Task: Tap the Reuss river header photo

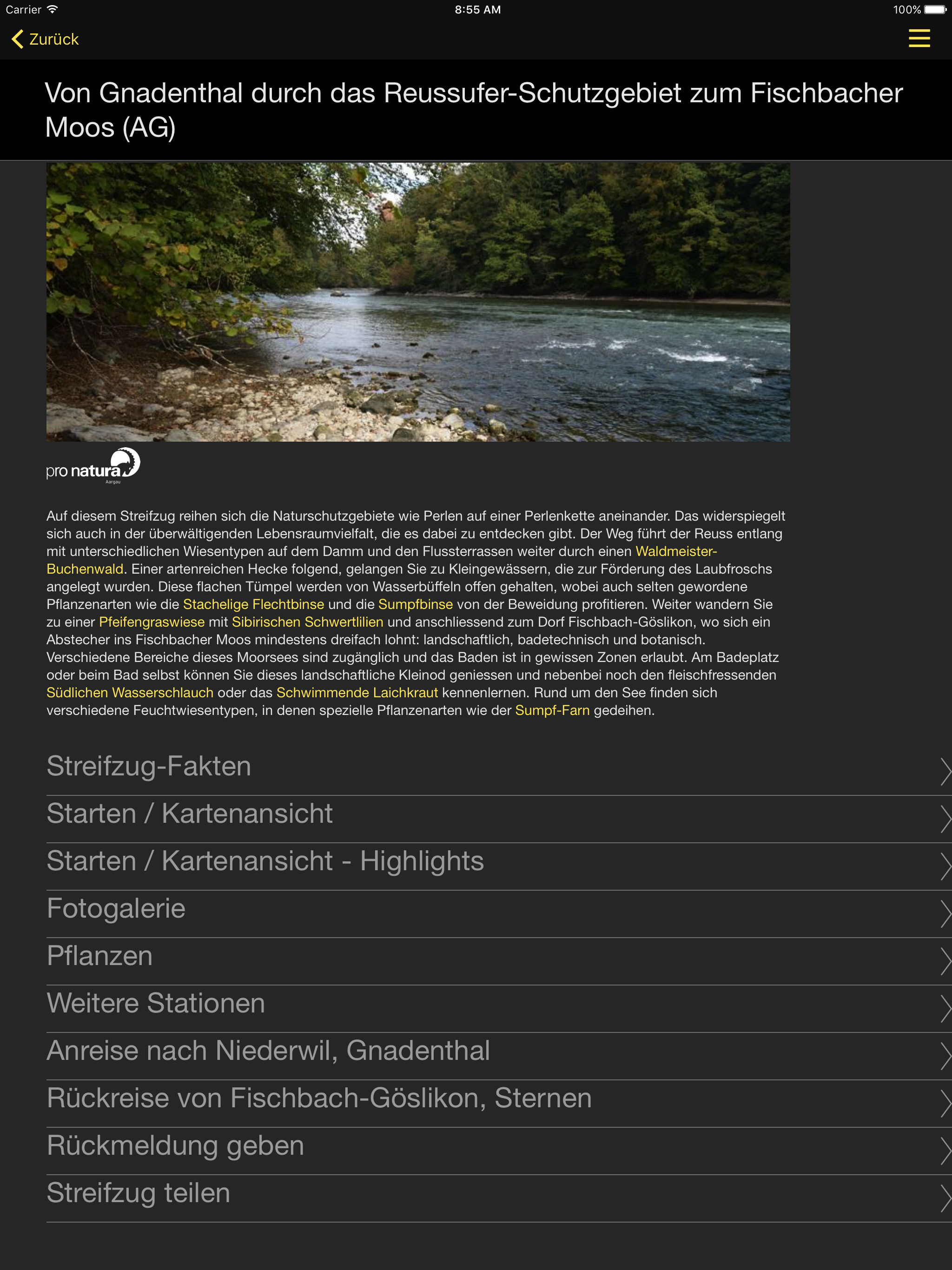Action: [x=418, y=302]
